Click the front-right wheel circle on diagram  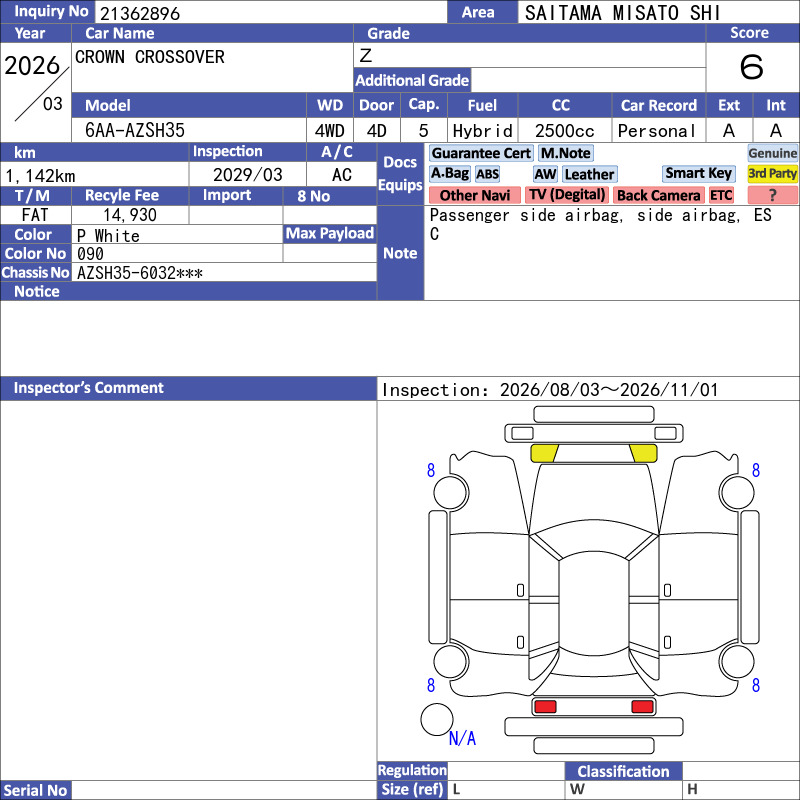tap(737, 492)
